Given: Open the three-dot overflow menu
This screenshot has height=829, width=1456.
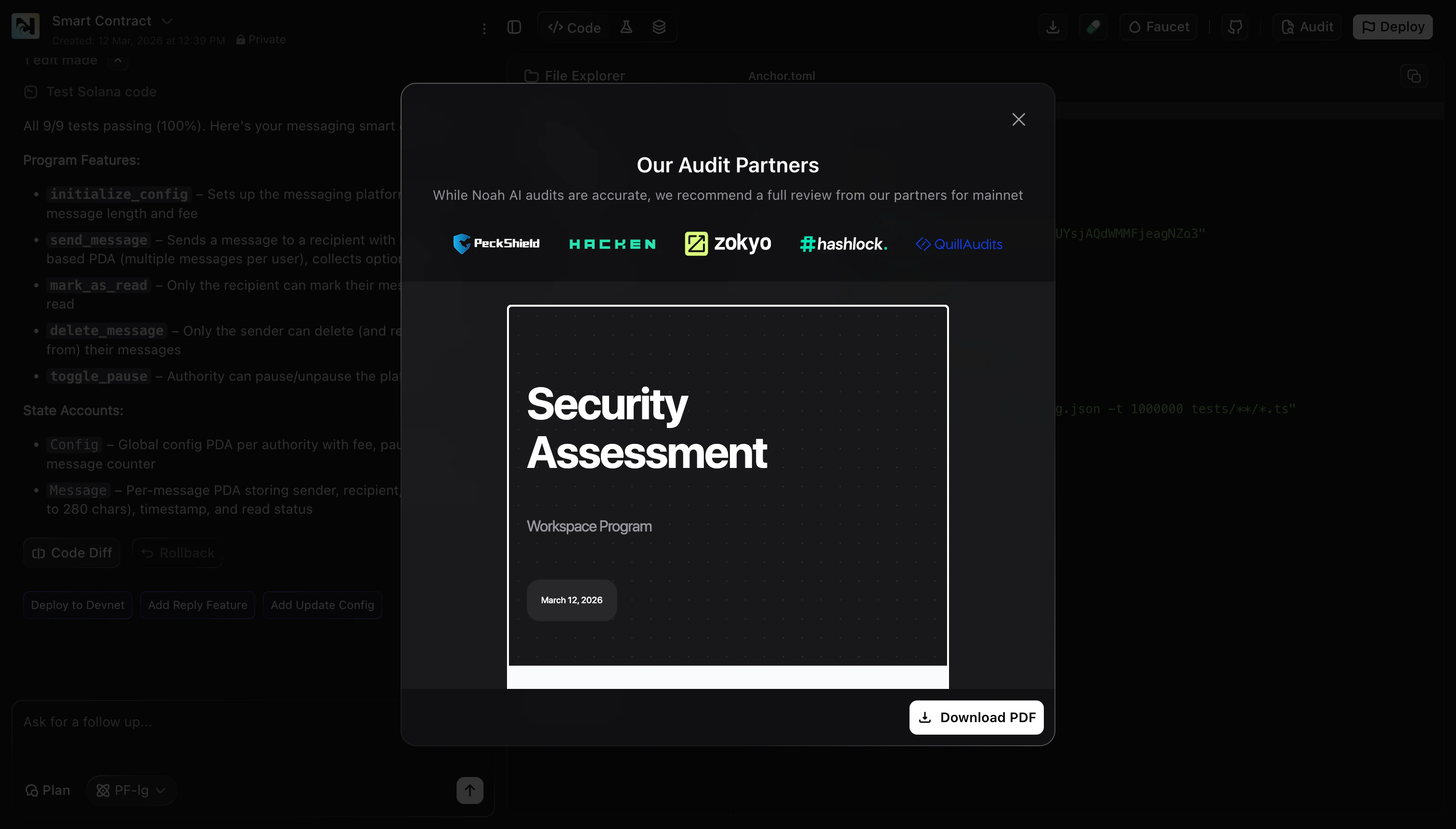Looking at the screenshot, I should (484, 28).
